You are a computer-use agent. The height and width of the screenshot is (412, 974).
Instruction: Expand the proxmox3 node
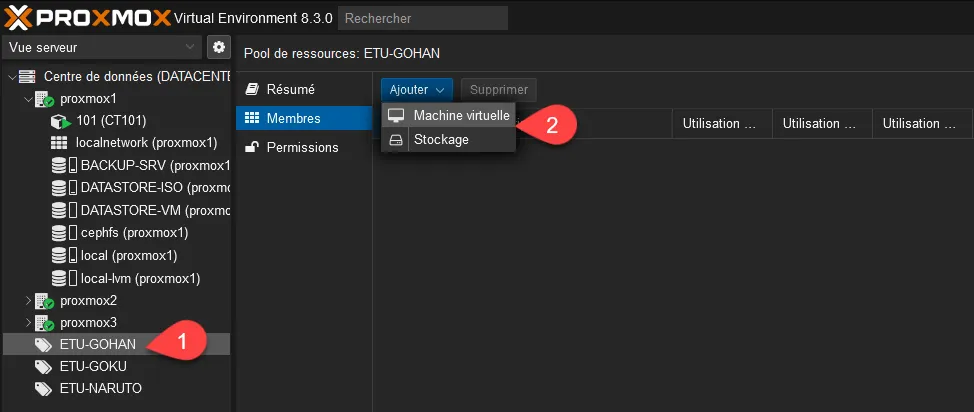point(26,322)
